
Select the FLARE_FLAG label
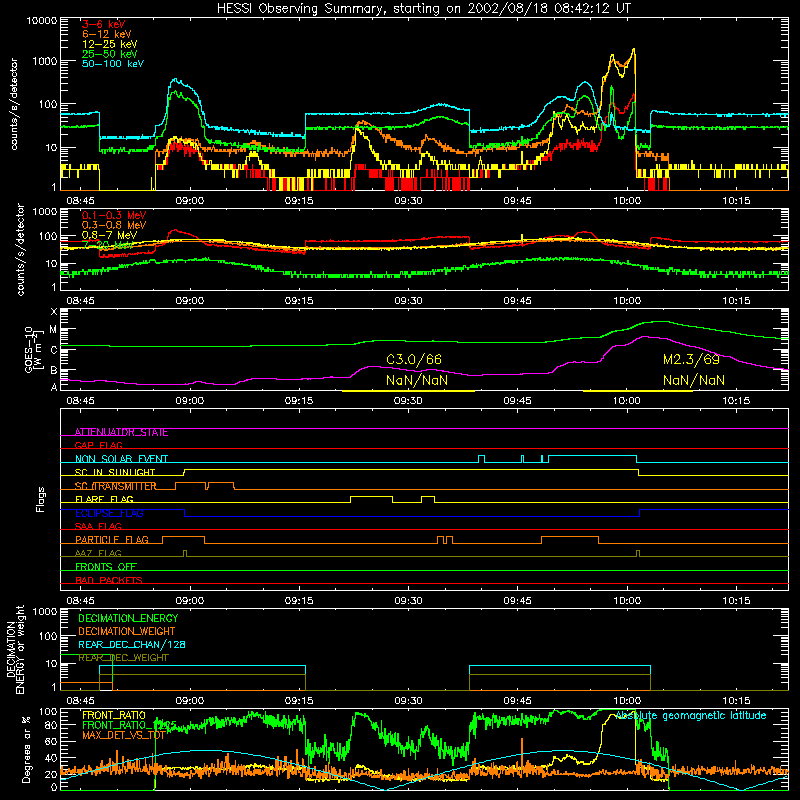click(x=104, y=499)
